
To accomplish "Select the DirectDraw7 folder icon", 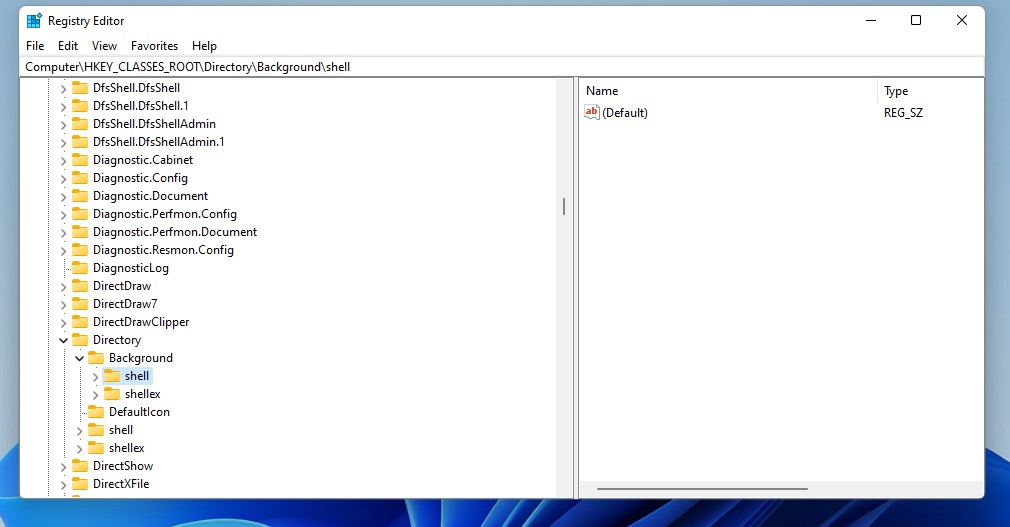I will coord(80,303).
